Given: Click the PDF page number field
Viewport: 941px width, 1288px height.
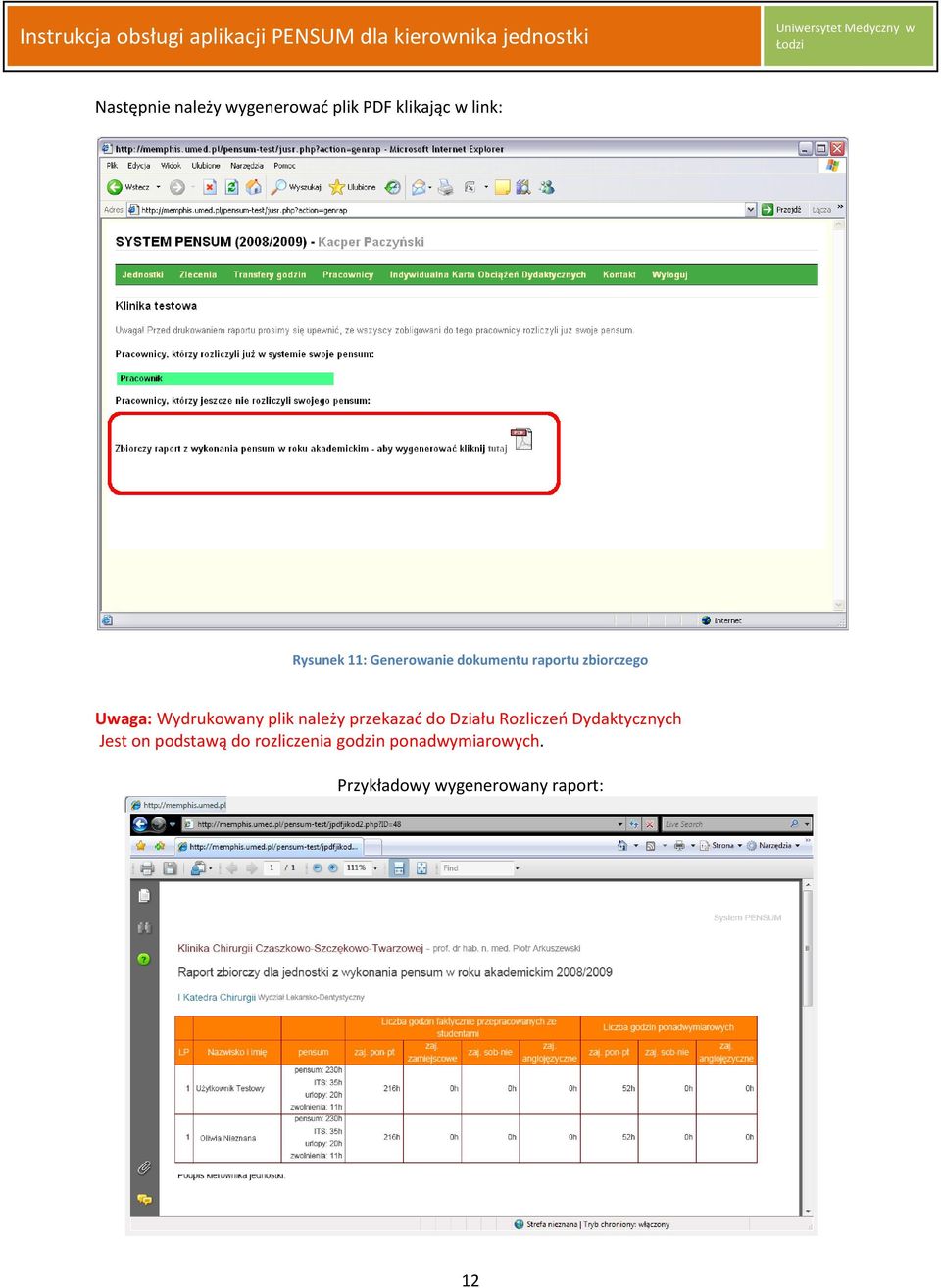Looking at the screenshot, I should (272, 868).
